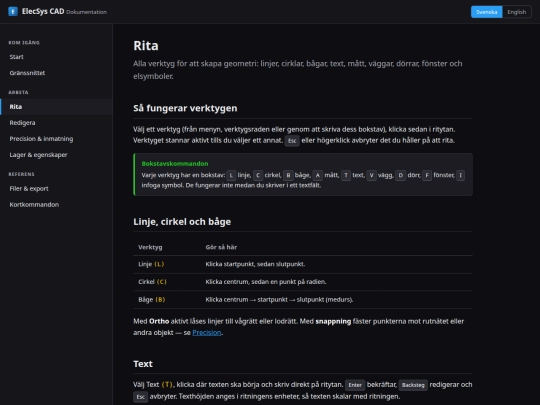Open Filer & export page
This screenshot has height=405, width=540.
[56, 188]
